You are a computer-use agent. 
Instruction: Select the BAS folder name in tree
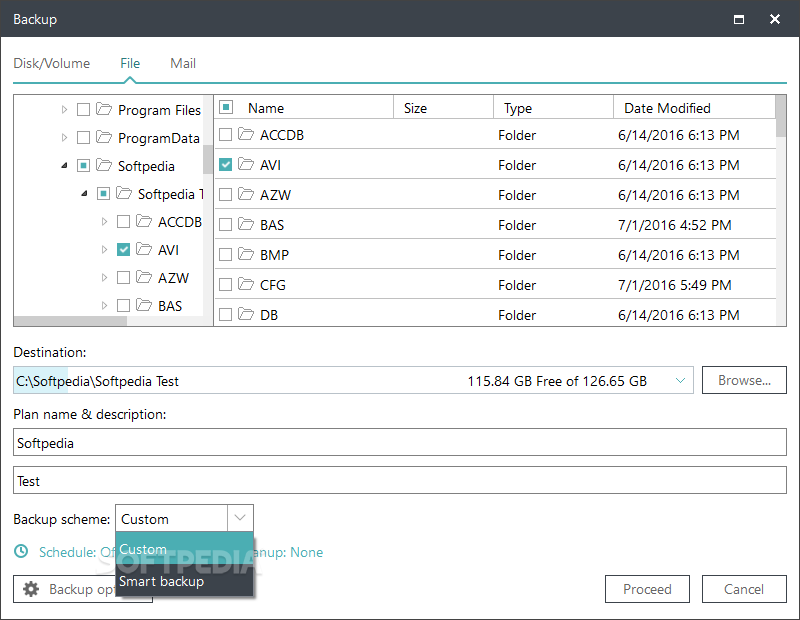[170, 306]
